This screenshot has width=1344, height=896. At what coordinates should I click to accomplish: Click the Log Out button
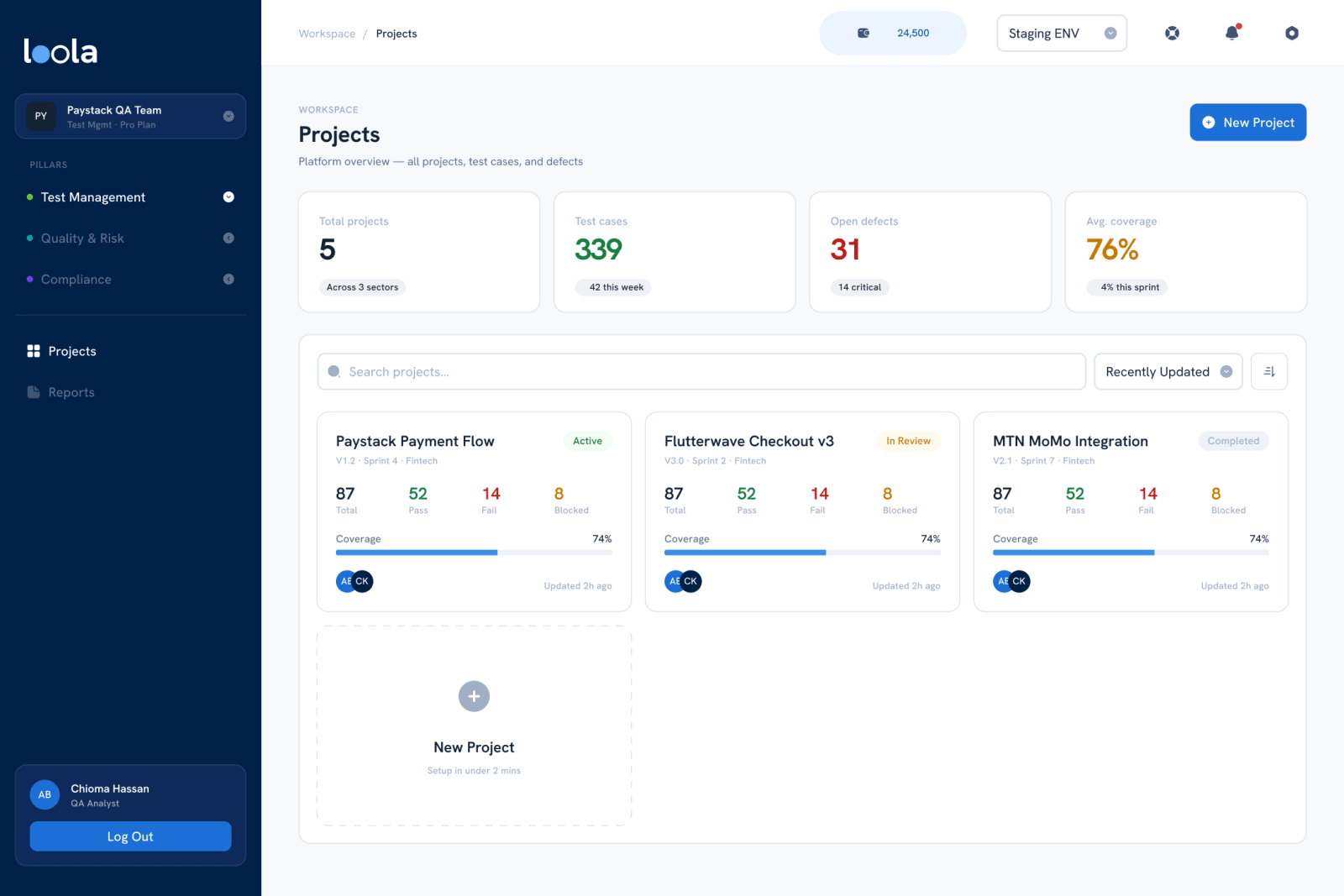130,836
